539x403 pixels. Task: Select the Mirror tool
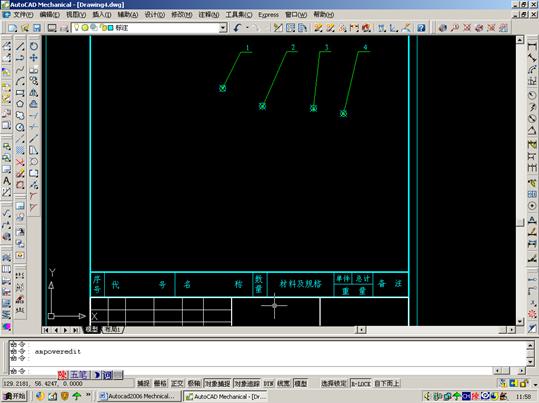34,93
